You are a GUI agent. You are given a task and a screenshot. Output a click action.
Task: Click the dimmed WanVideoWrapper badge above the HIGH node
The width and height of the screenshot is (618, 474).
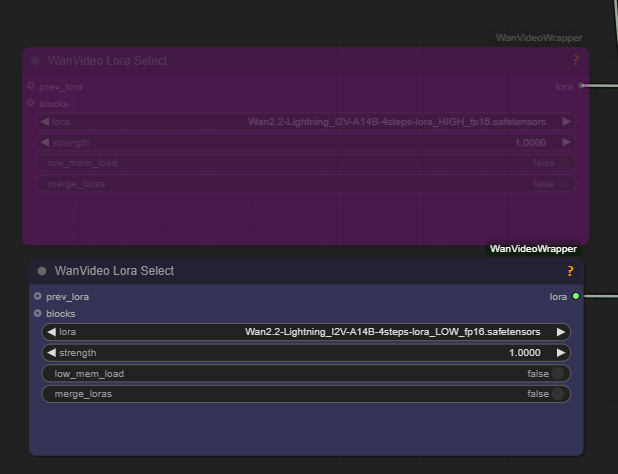[x=539, y=38]
